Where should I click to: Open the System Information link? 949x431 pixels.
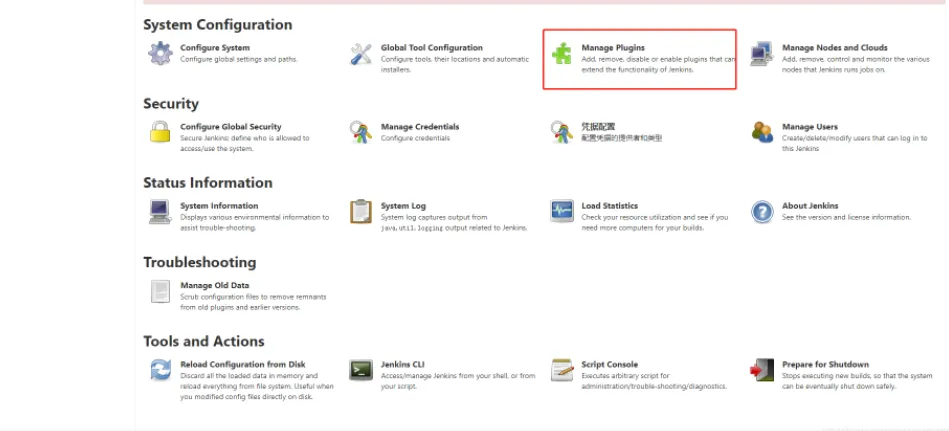pos(219,206)
